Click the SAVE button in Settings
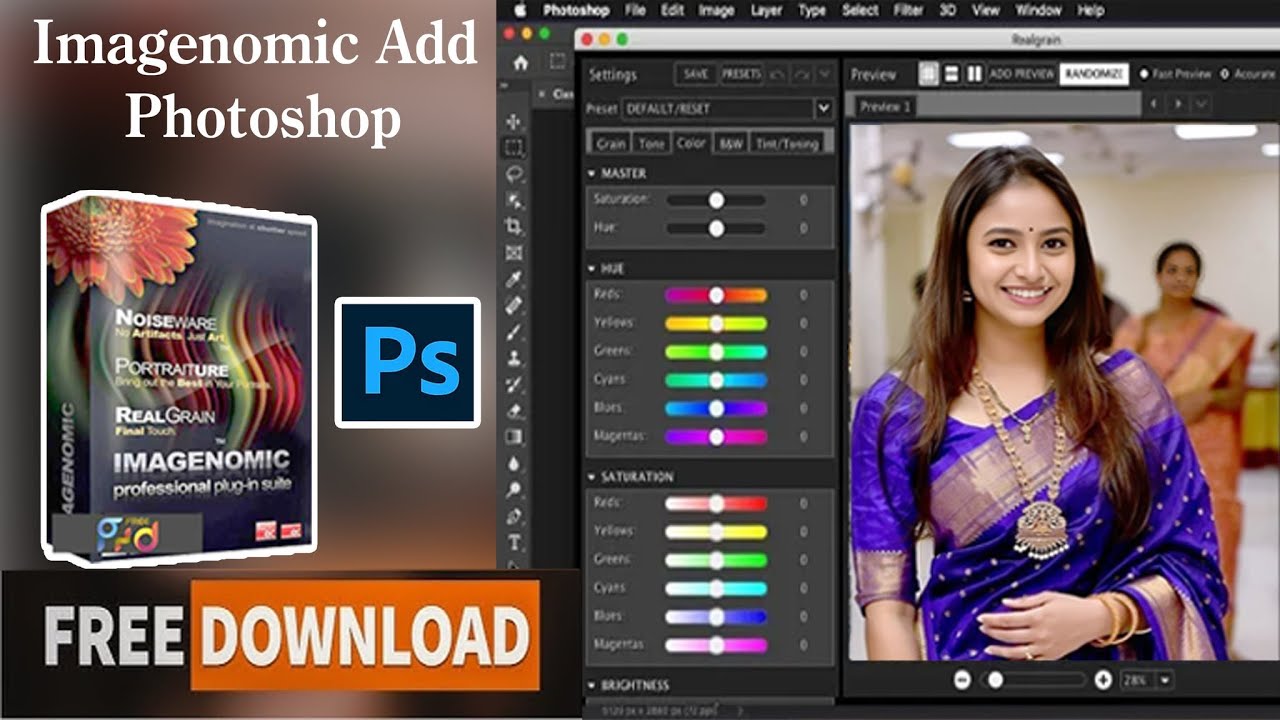Viewport: 1280px width, 720px height. coord(696,74)
